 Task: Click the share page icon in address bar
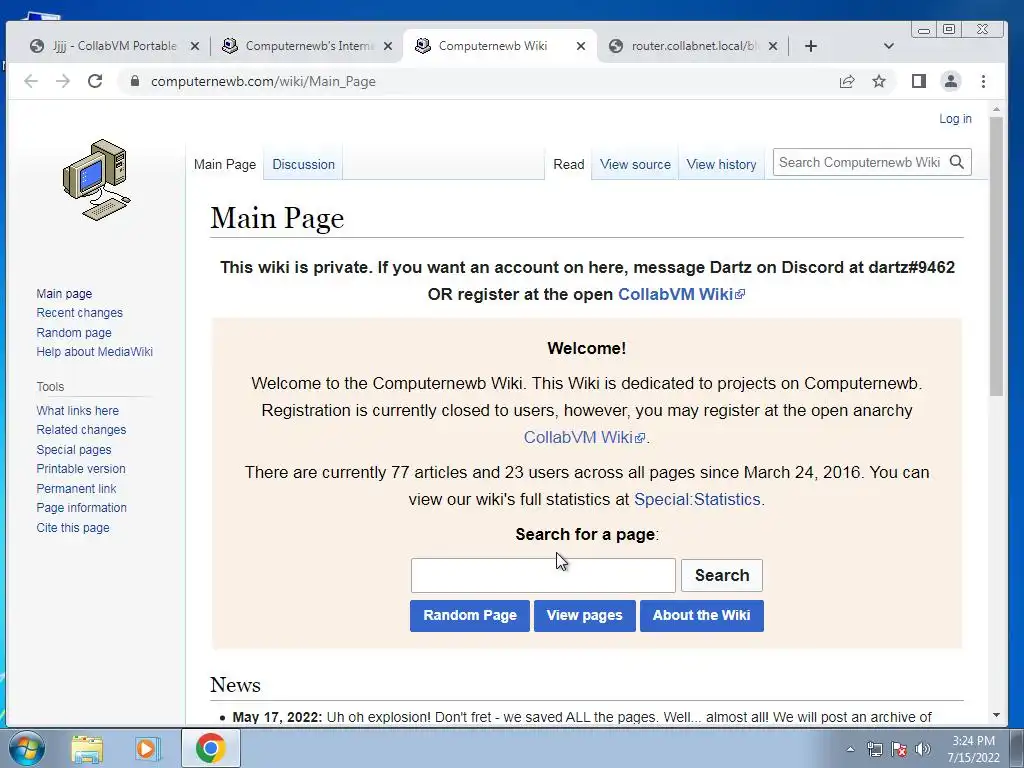click(x=847, y=81)
